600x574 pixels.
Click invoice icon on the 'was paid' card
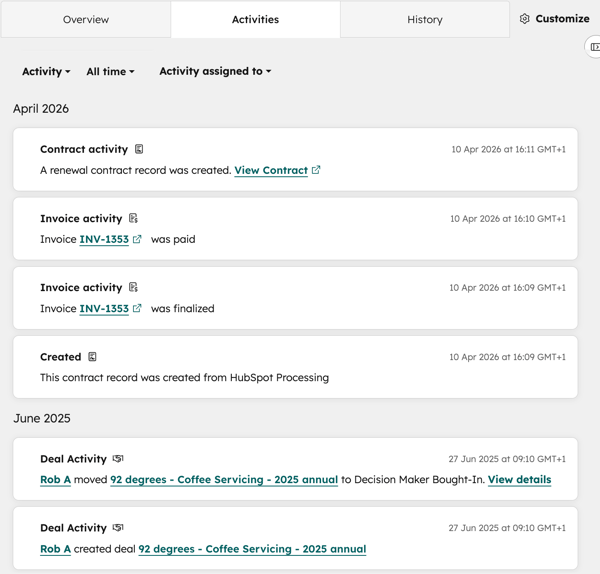pos(133,218)
